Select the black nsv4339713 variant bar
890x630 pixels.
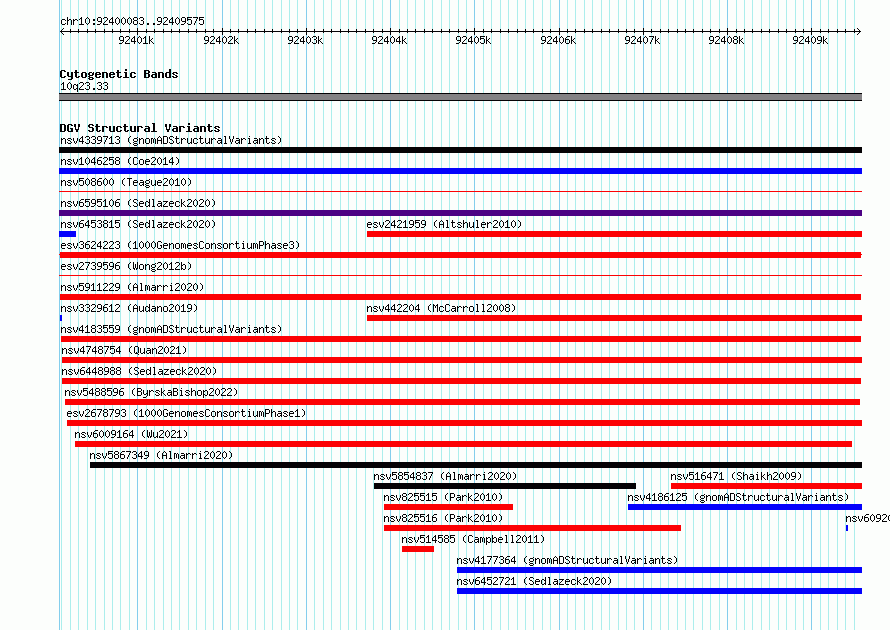460,150
